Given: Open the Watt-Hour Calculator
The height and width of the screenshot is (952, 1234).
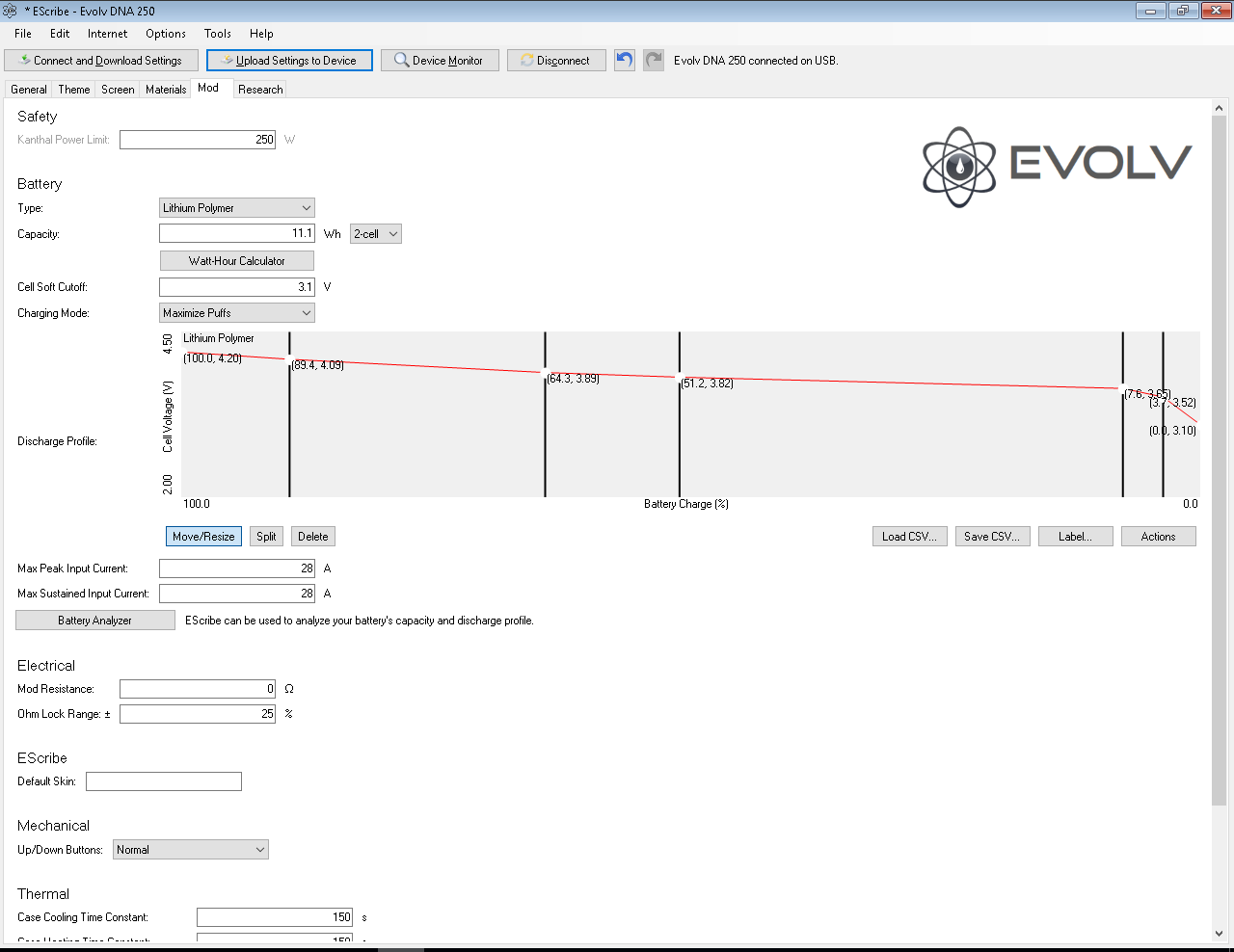Looking at the screenshot, I should point(236,261).
